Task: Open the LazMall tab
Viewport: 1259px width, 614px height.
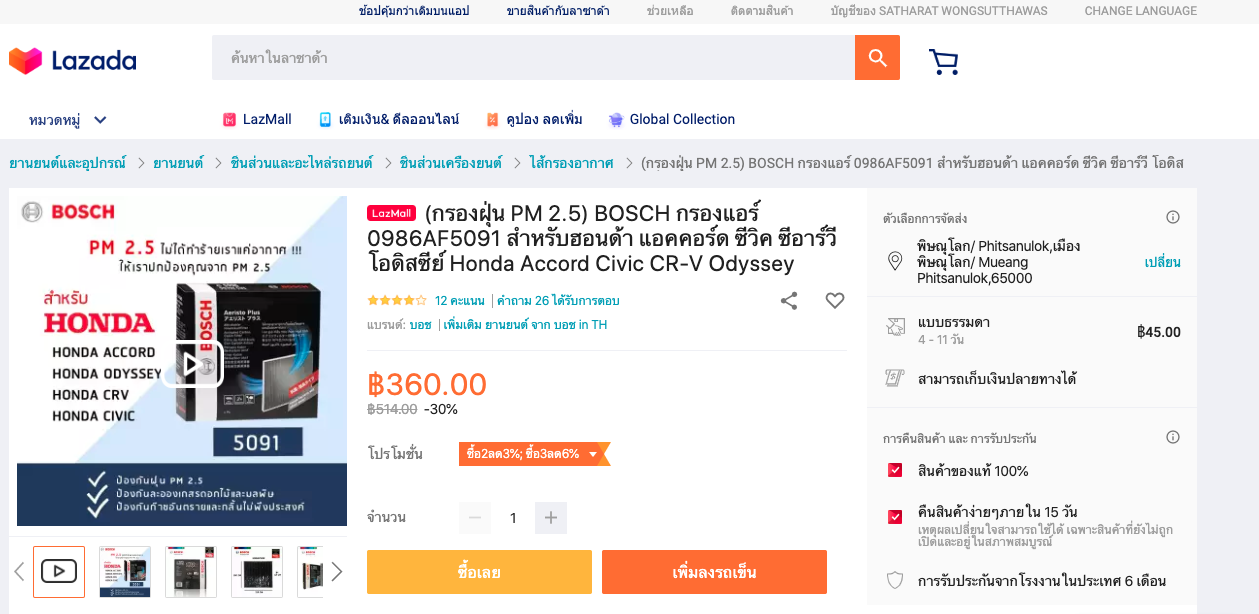Action: coord(257,119)
